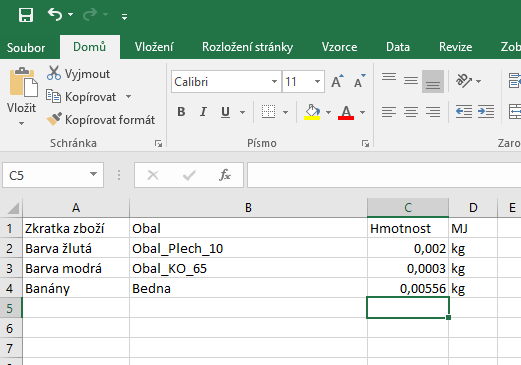Screen dimensions: 521x365
Task: Open Schránka clipboard dialog launcher
Action: coord(158,143)
